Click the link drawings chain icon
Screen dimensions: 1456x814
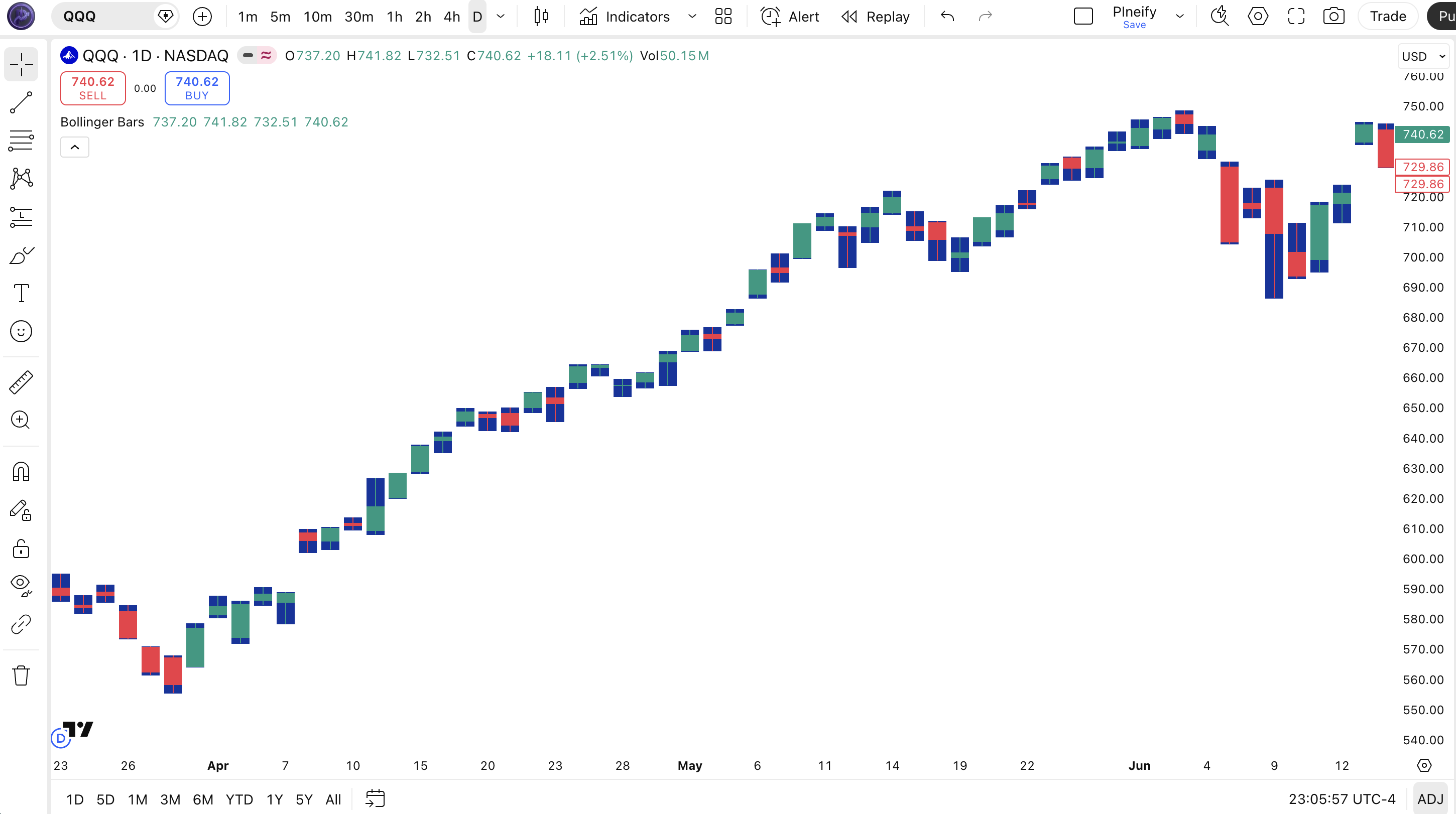21,625
